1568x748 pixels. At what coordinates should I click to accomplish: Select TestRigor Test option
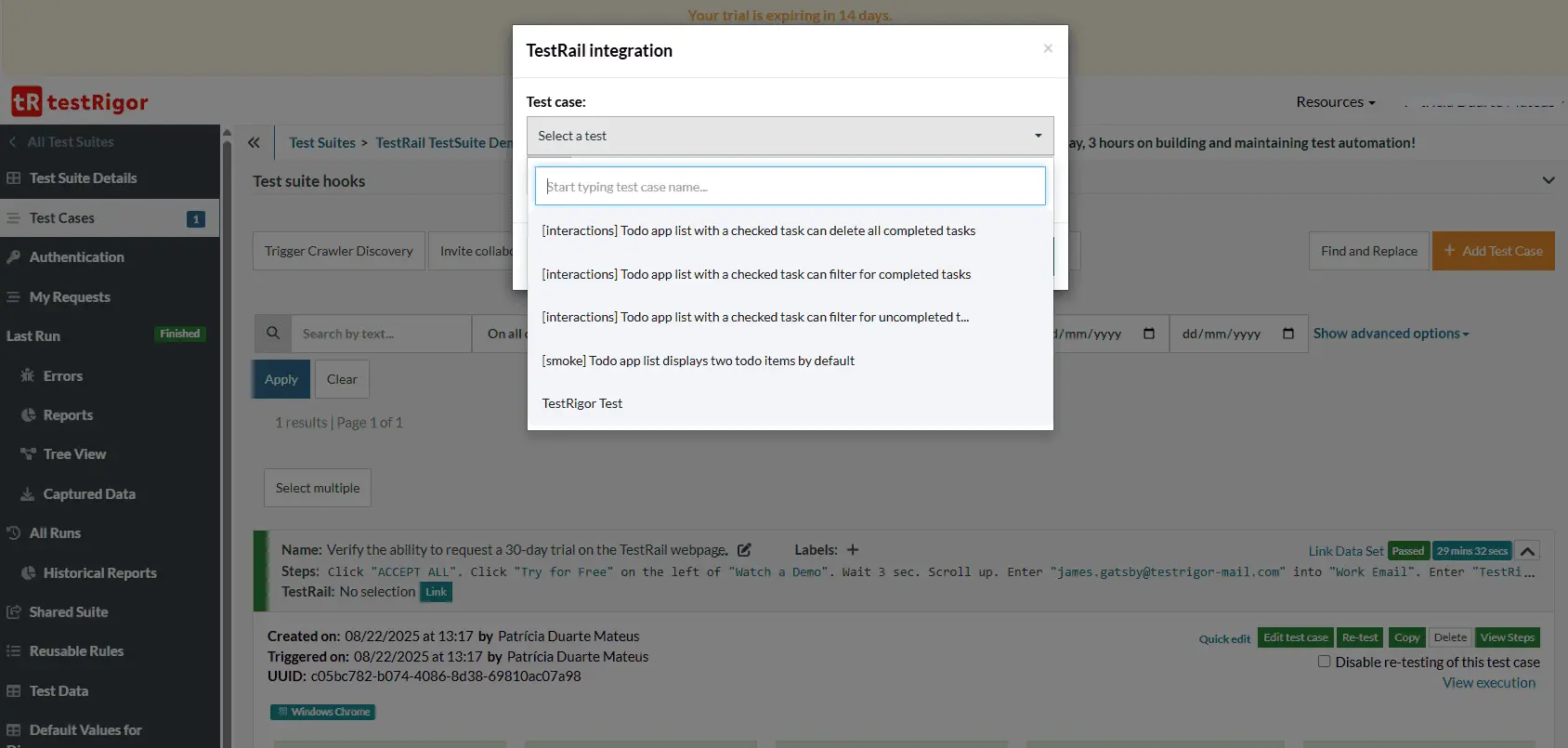790,403
